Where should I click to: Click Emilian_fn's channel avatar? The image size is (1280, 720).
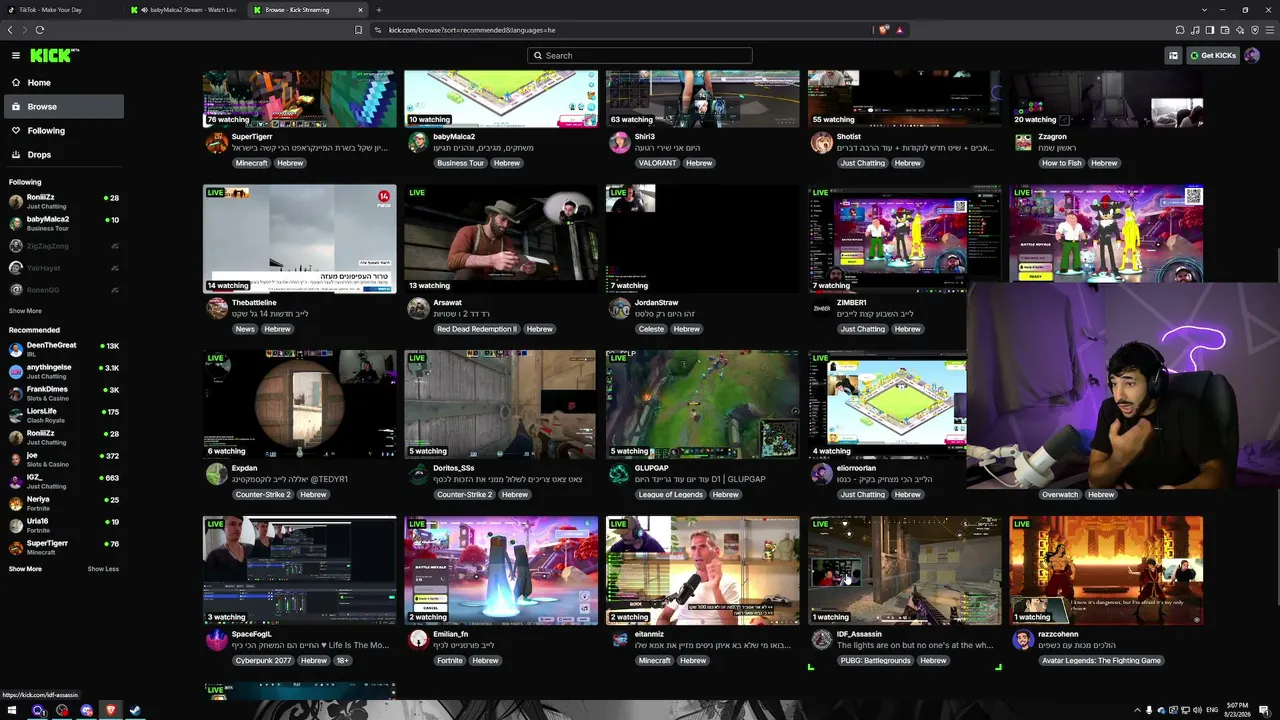click(418, 640)
